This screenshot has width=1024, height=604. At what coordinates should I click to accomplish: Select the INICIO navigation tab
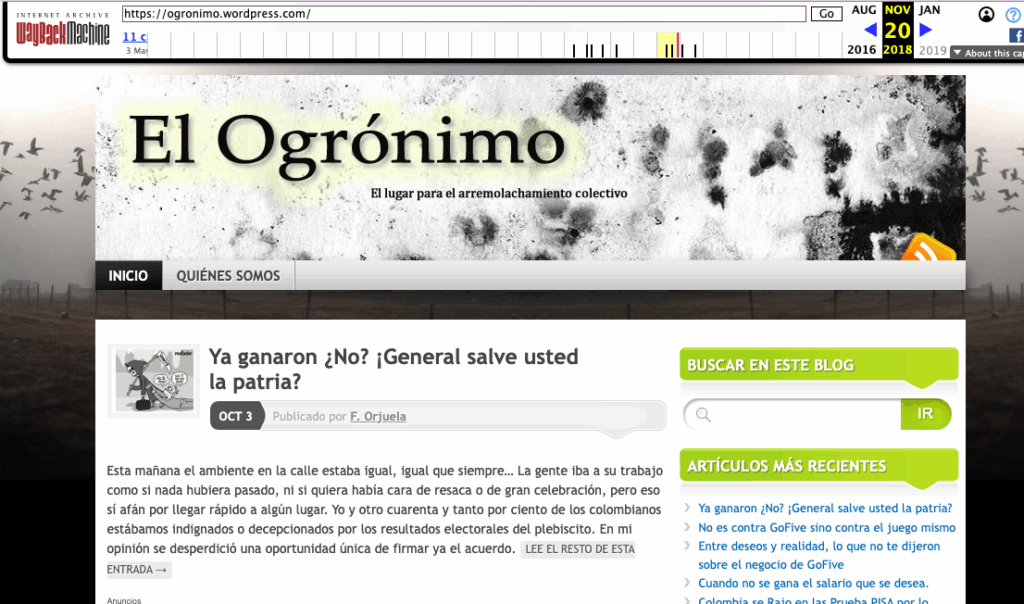coord(128,276)
